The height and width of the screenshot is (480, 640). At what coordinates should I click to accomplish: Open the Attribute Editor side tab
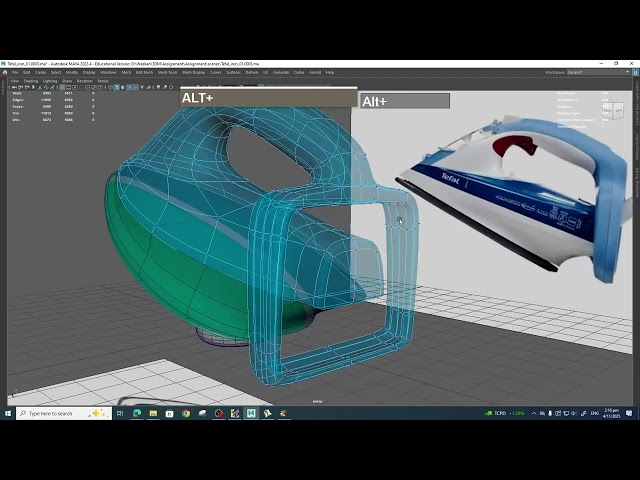[x=636, y=146]
